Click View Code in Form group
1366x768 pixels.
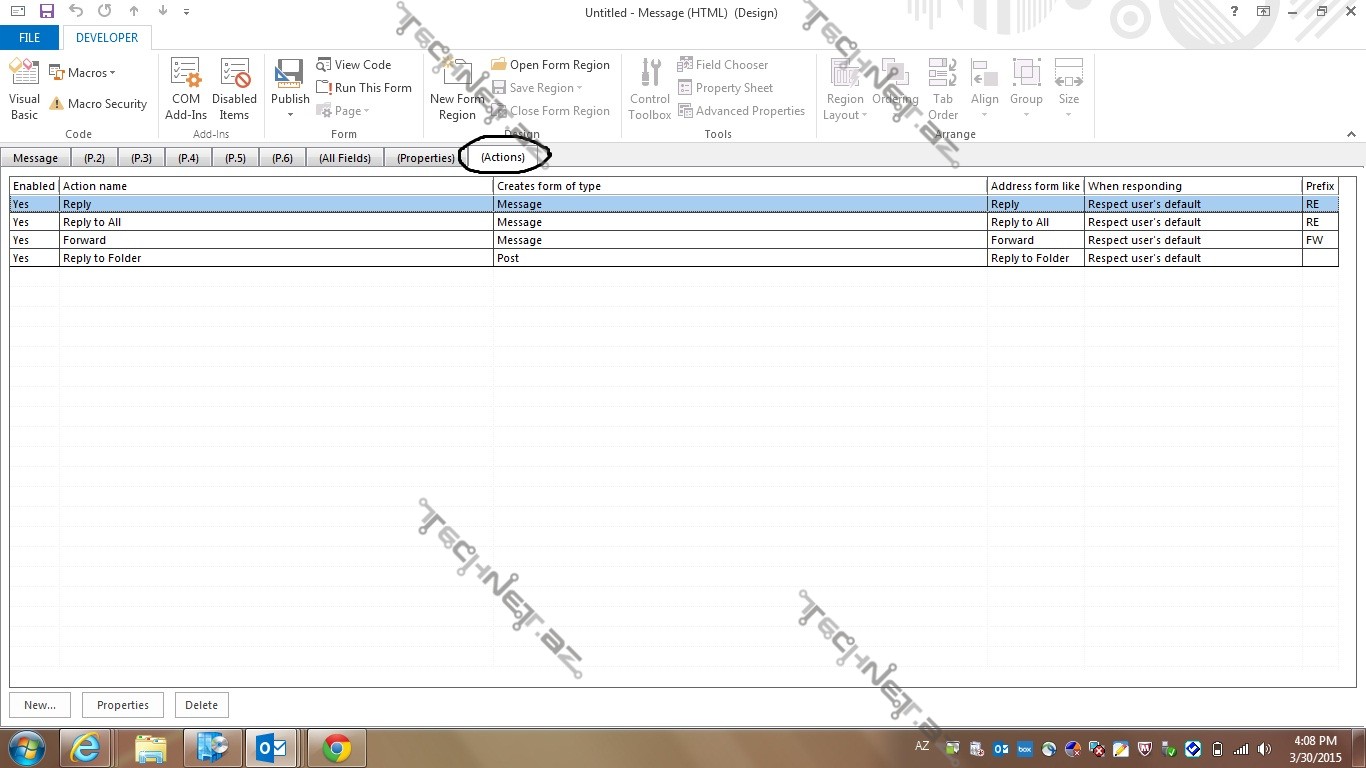click(x=354, y=65)
